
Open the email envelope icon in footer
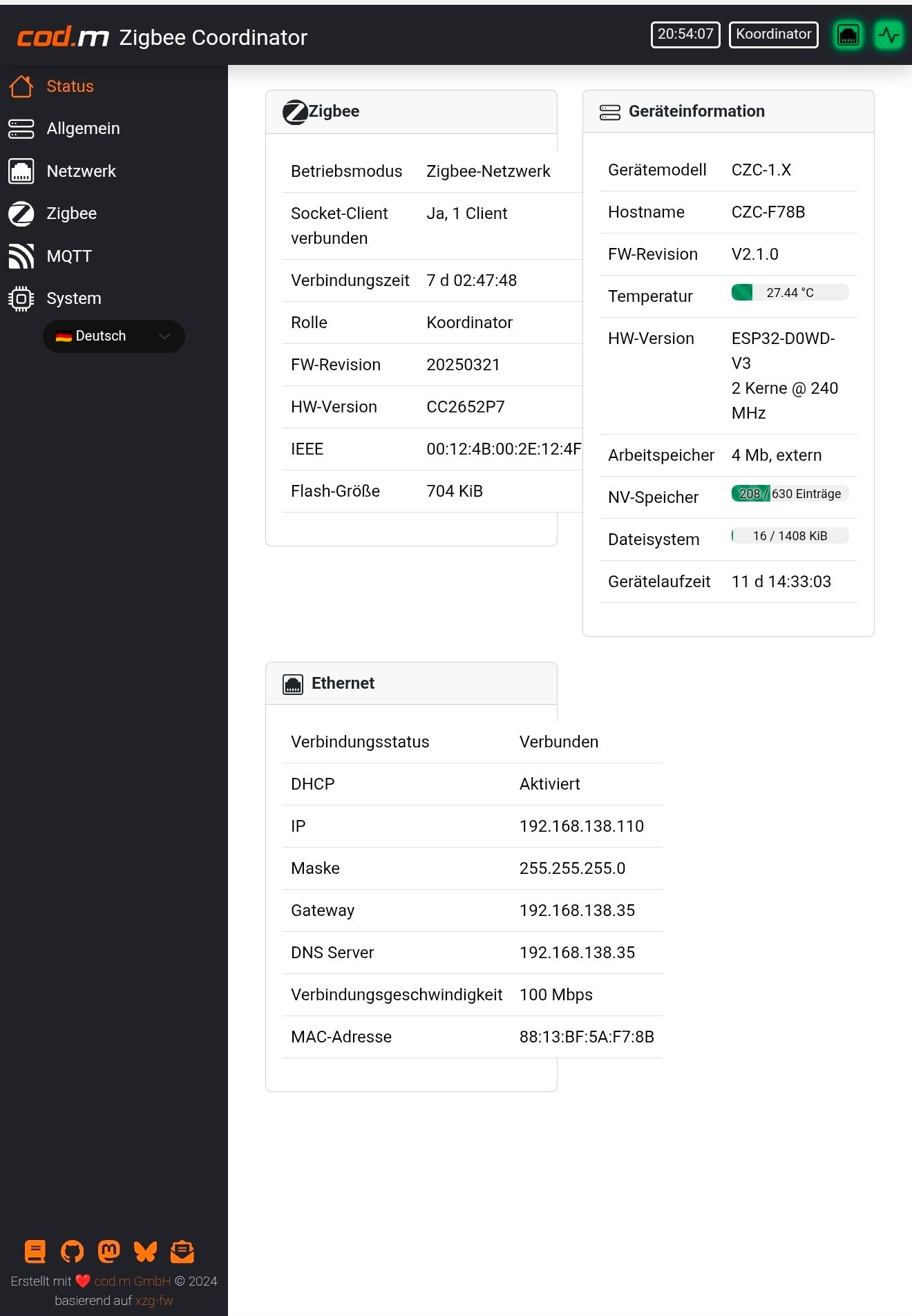pos(182,1251)
